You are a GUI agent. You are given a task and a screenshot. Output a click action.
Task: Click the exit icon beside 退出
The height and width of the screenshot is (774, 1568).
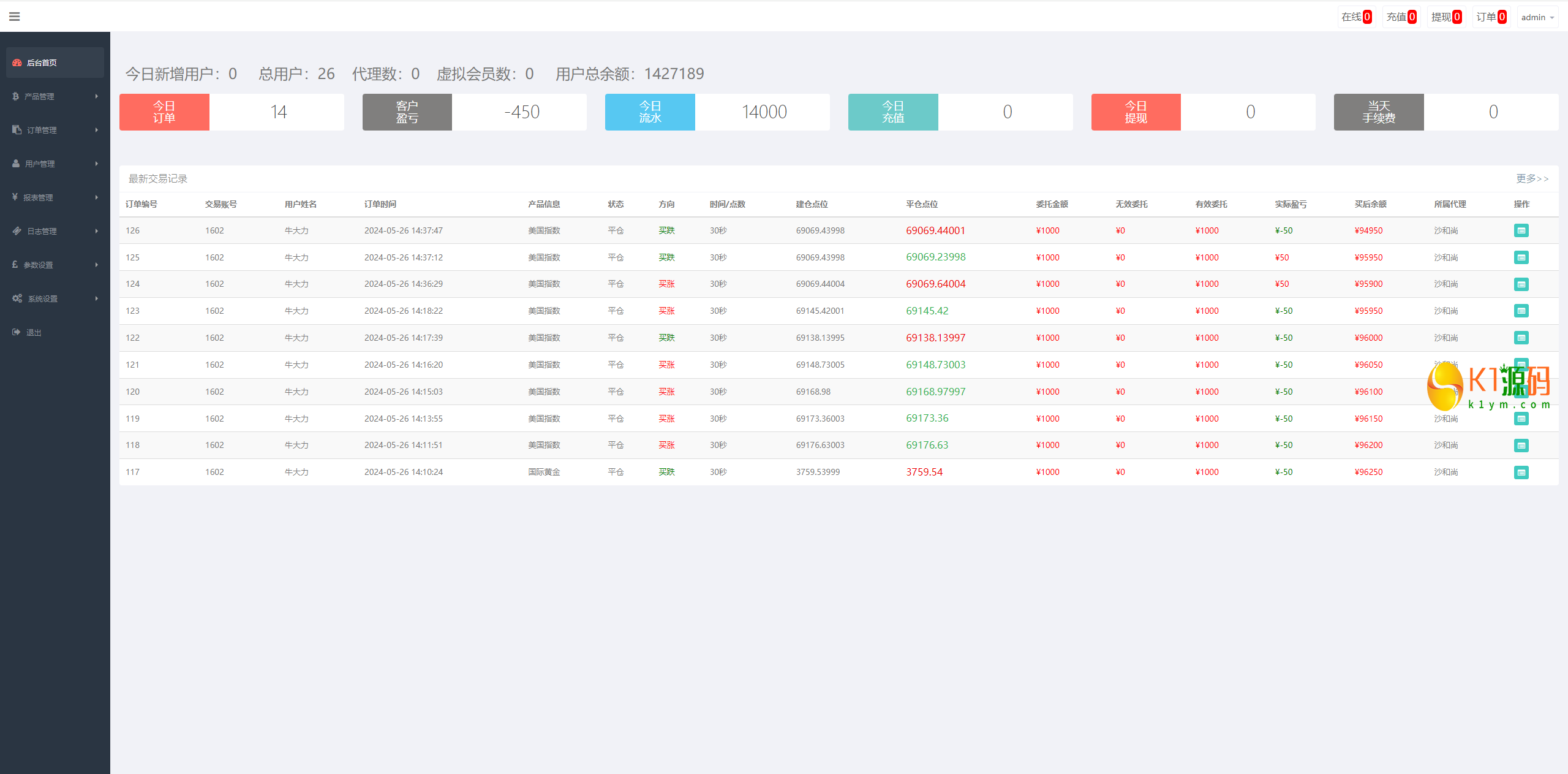(16, 332)
